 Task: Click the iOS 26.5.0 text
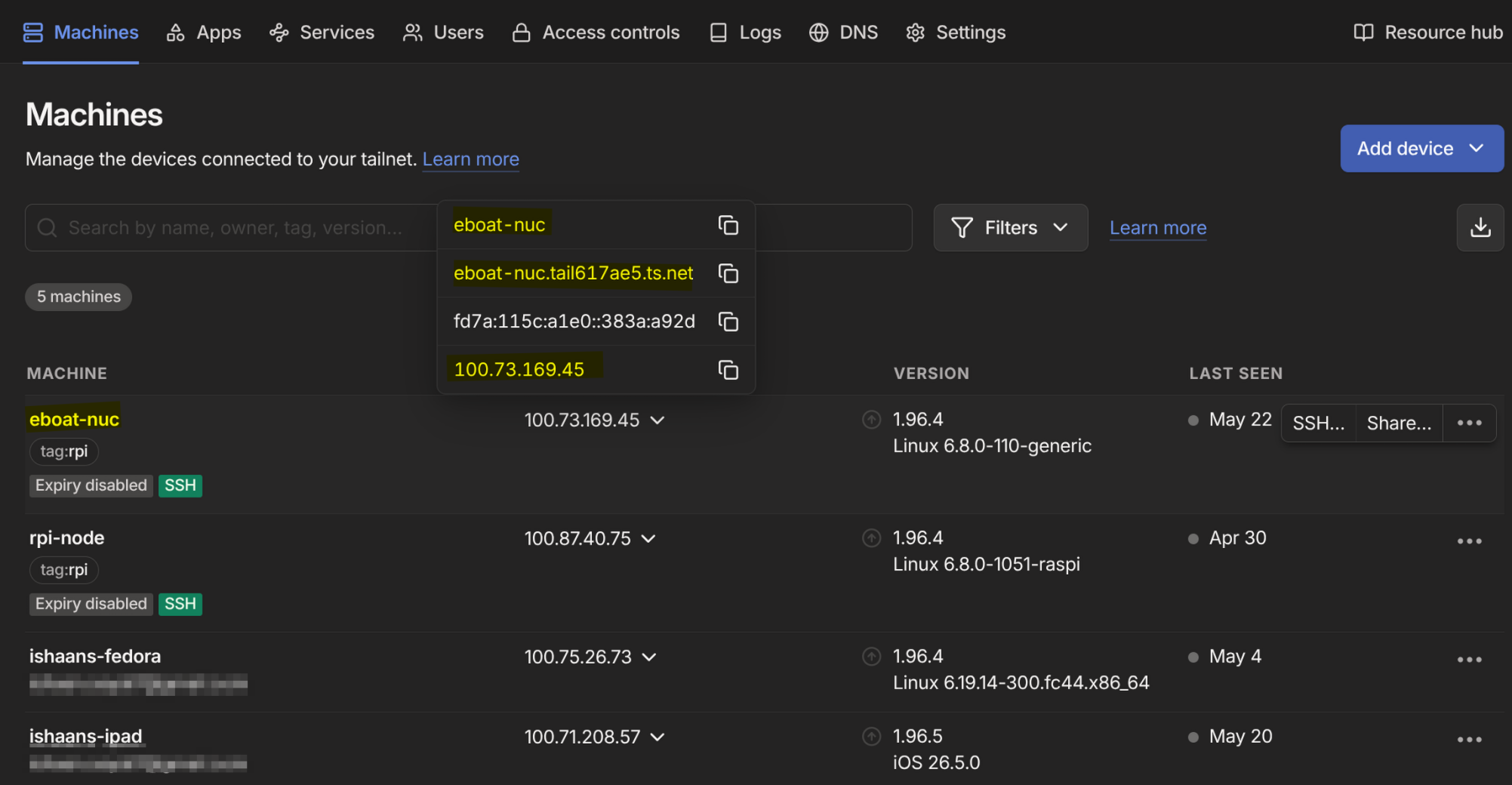pos(936,762)
